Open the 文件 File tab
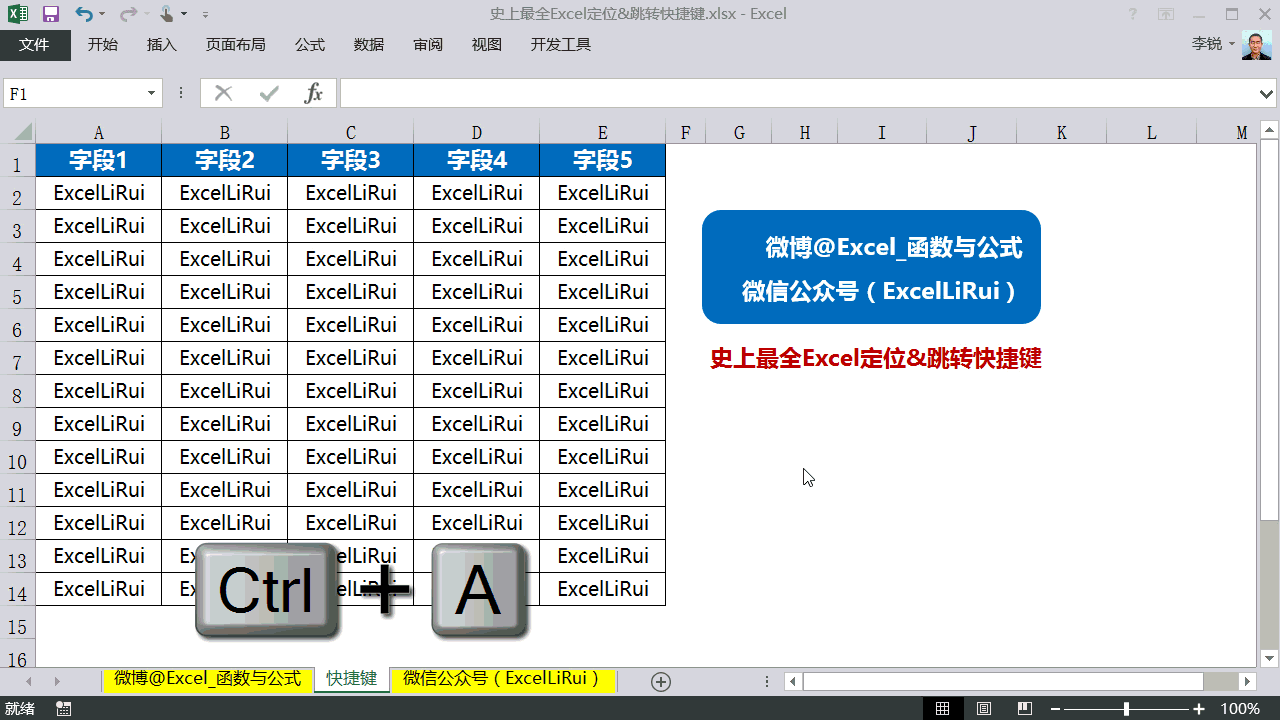Viewport: 1280px width, 720px height. (x=35, y=45)
